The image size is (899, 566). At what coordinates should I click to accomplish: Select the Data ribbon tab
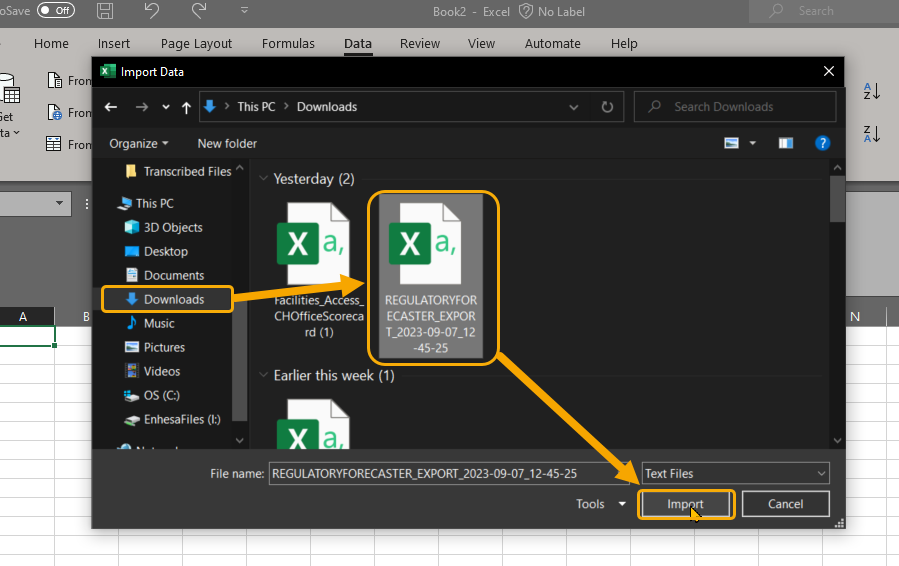tap(358, 44)
